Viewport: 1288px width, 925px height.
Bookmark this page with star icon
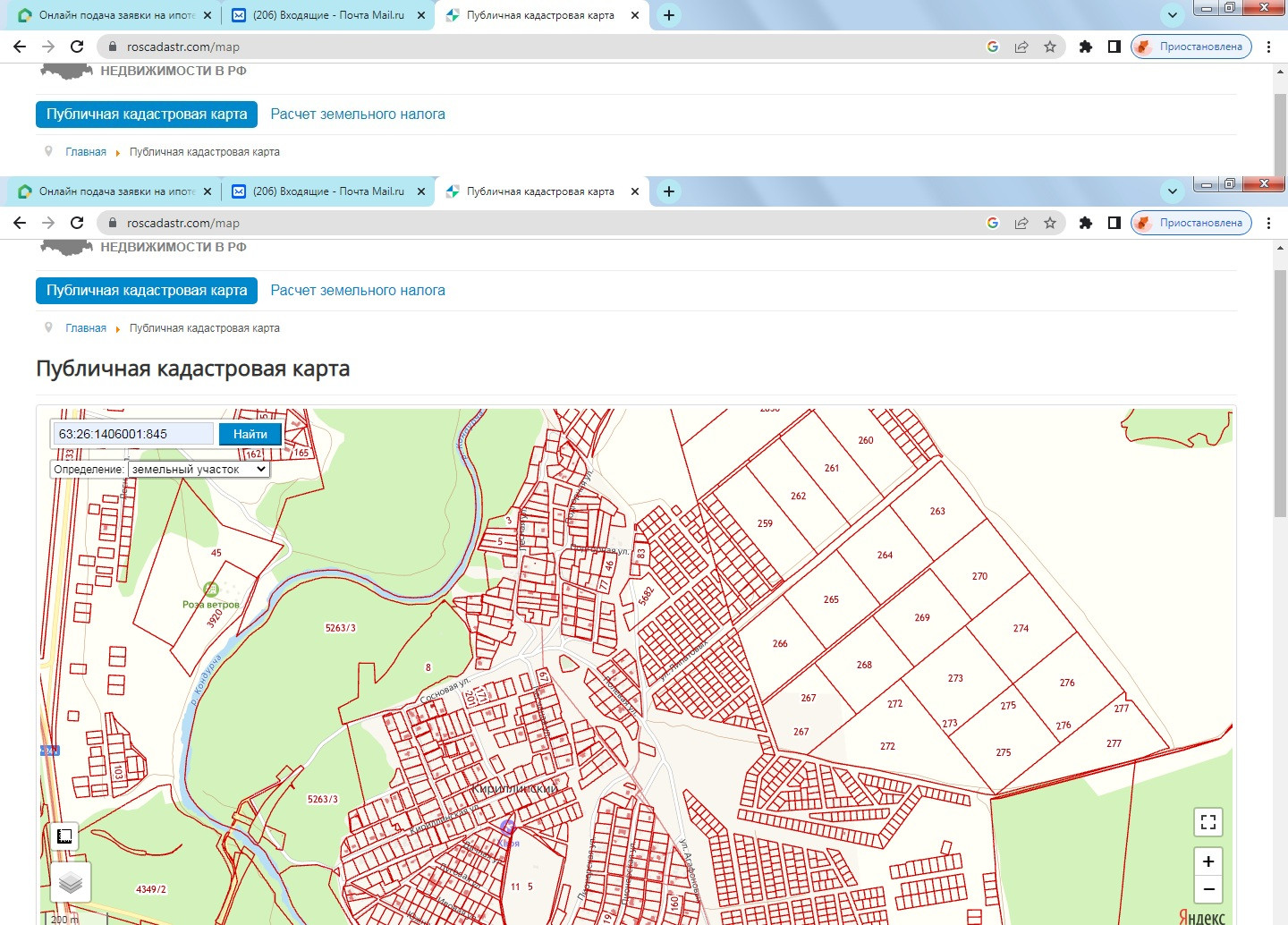1050,223
